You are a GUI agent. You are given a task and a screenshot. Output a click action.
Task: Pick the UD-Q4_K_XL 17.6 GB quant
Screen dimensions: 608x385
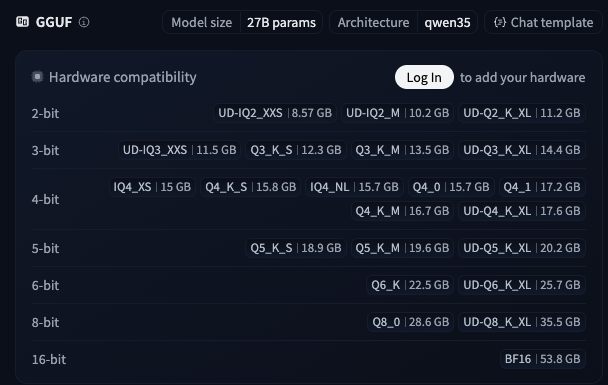pos(522,211)
